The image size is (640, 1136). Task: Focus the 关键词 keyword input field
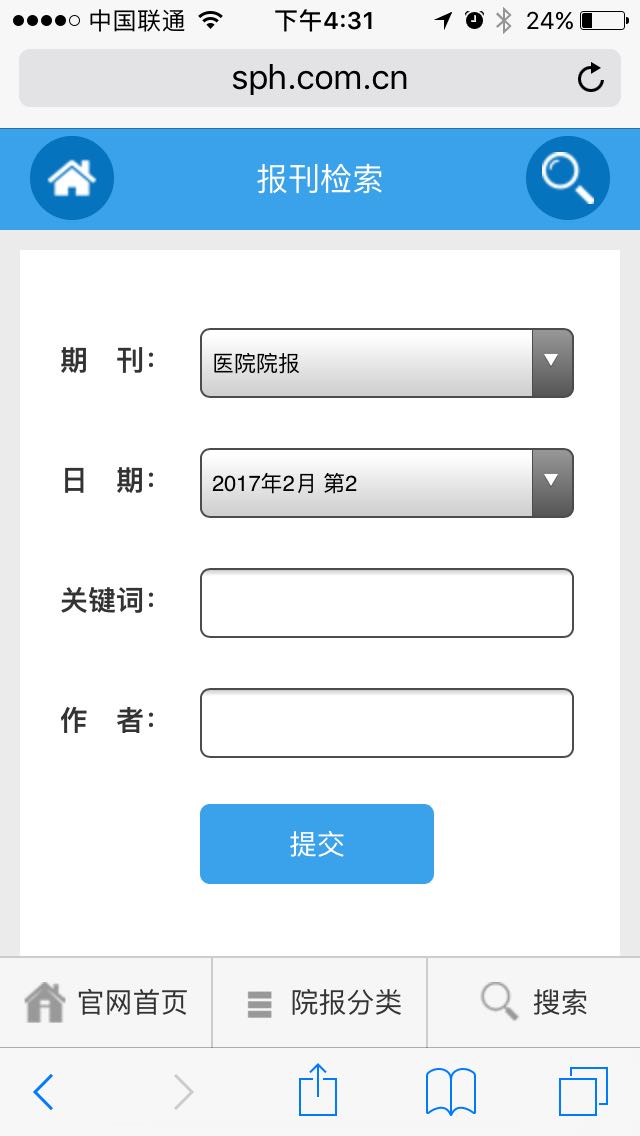[386, 603]
